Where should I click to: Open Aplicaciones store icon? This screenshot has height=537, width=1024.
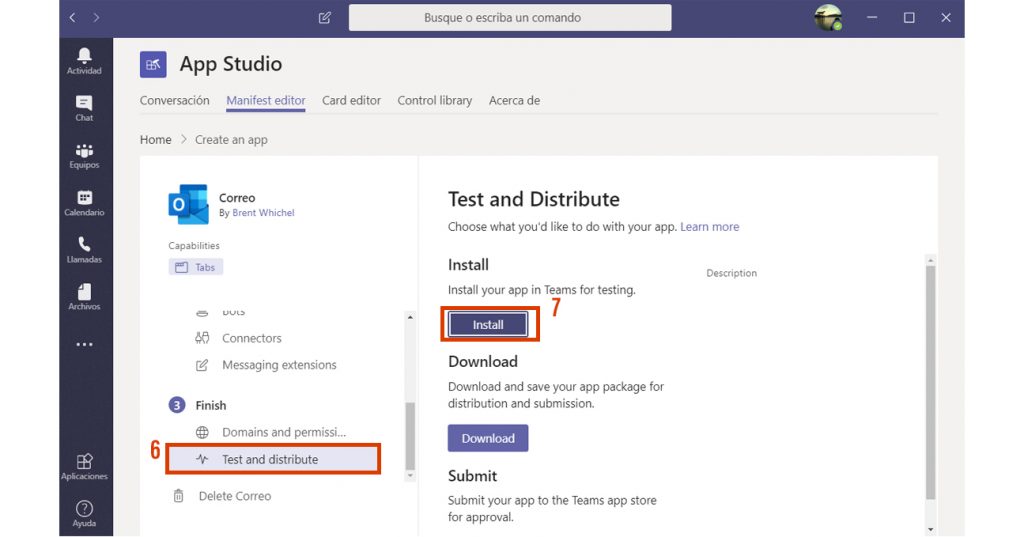84,467
